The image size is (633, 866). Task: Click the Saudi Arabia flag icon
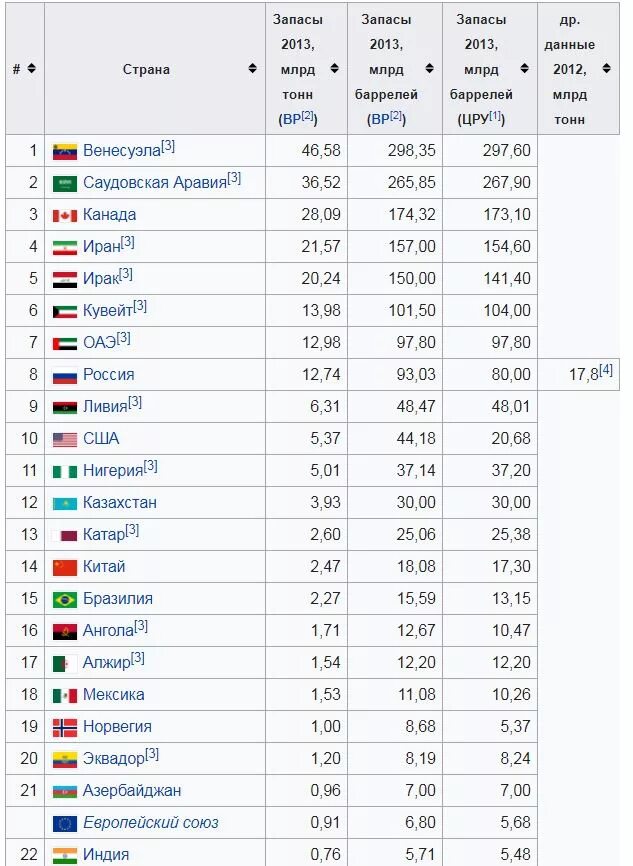click(65, 183)
